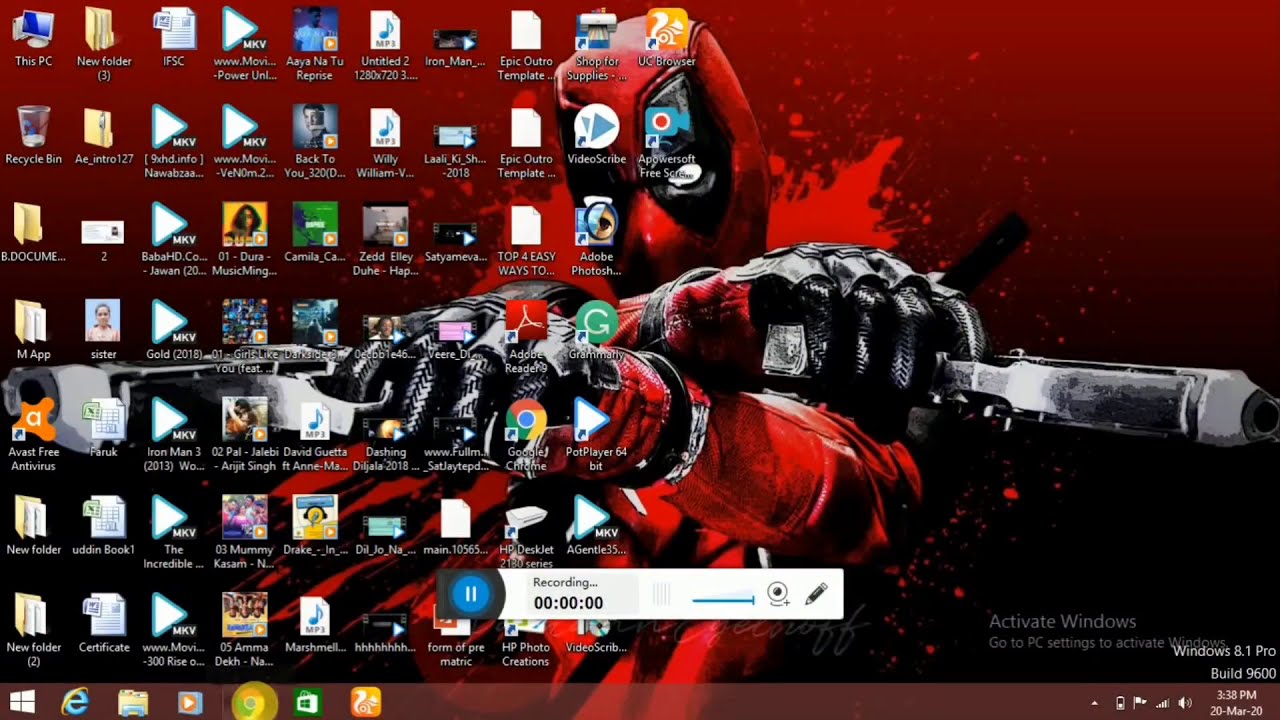Screen dimensions: 1280x720
Task: Open the Action Center flag icon
Action: (1140, 703)
